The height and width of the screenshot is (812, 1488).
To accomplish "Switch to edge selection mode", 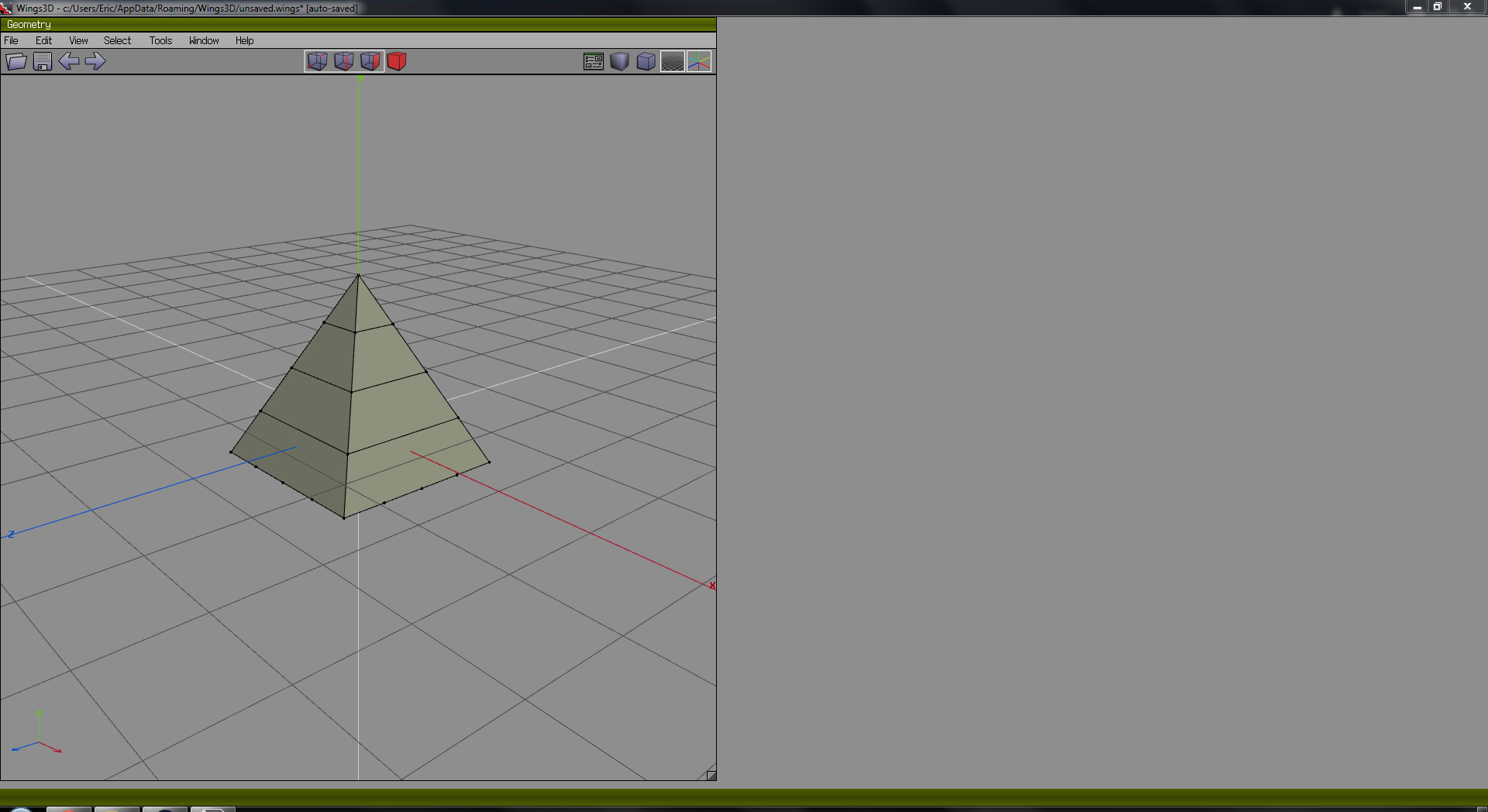I will coord(344,61).
